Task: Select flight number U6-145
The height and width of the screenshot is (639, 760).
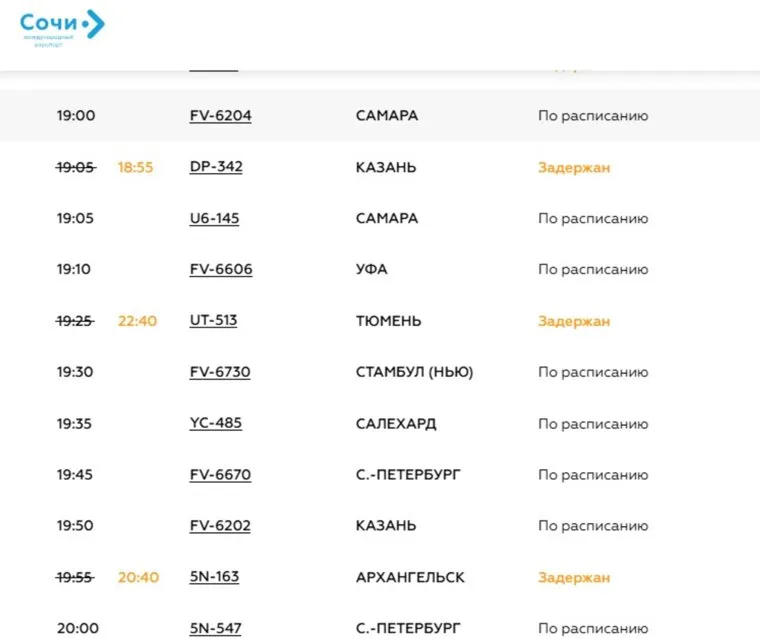Action: click(x=214, y=218)
